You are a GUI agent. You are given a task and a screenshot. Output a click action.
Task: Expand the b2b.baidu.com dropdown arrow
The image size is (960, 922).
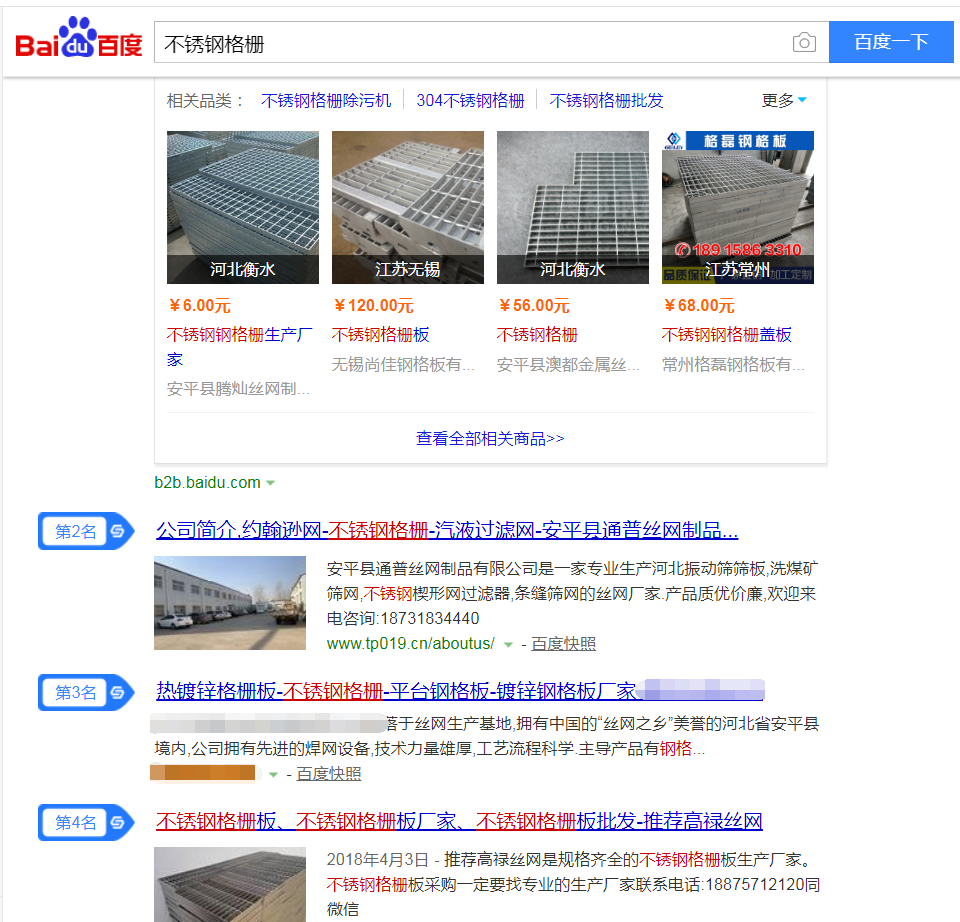(270, 483)
